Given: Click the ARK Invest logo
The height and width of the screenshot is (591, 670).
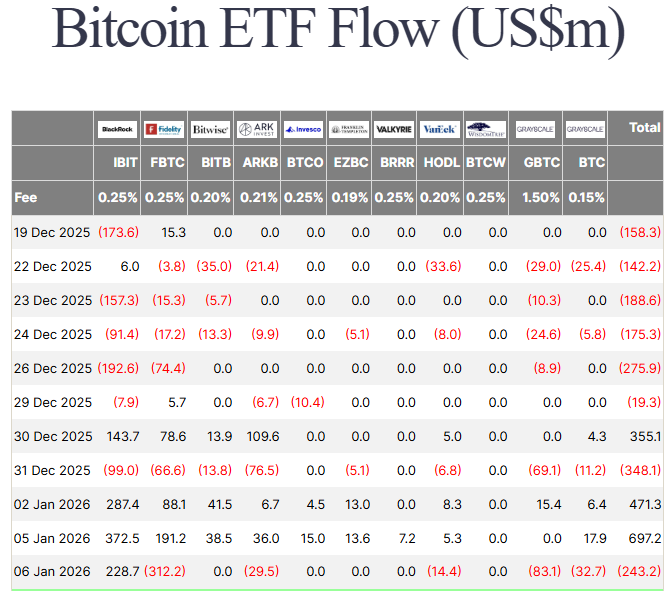Looking at the screenshot, I should point(257,129).
